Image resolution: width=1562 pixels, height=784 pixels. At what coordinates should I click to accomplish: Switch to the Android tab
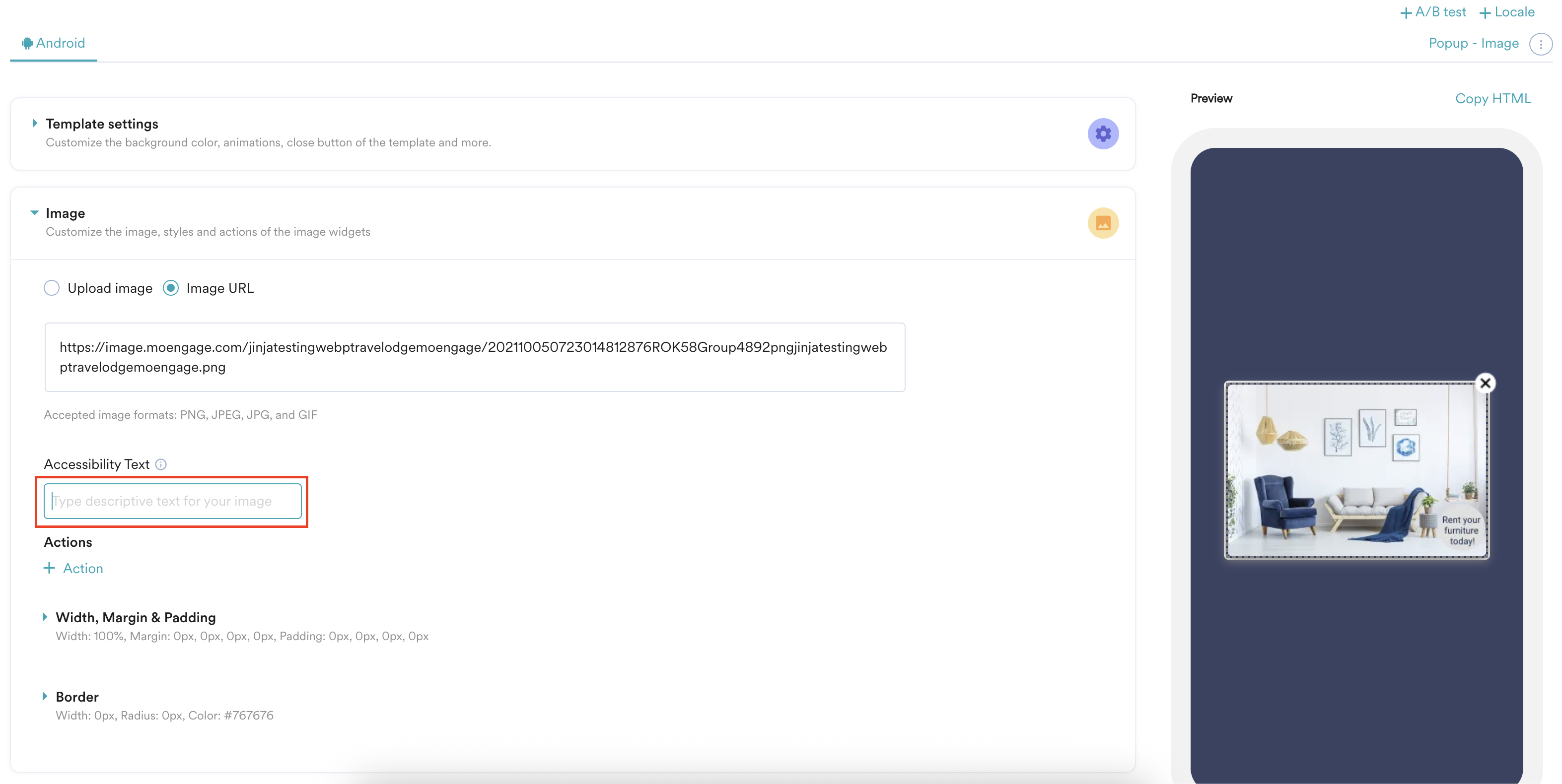(53, 43)
